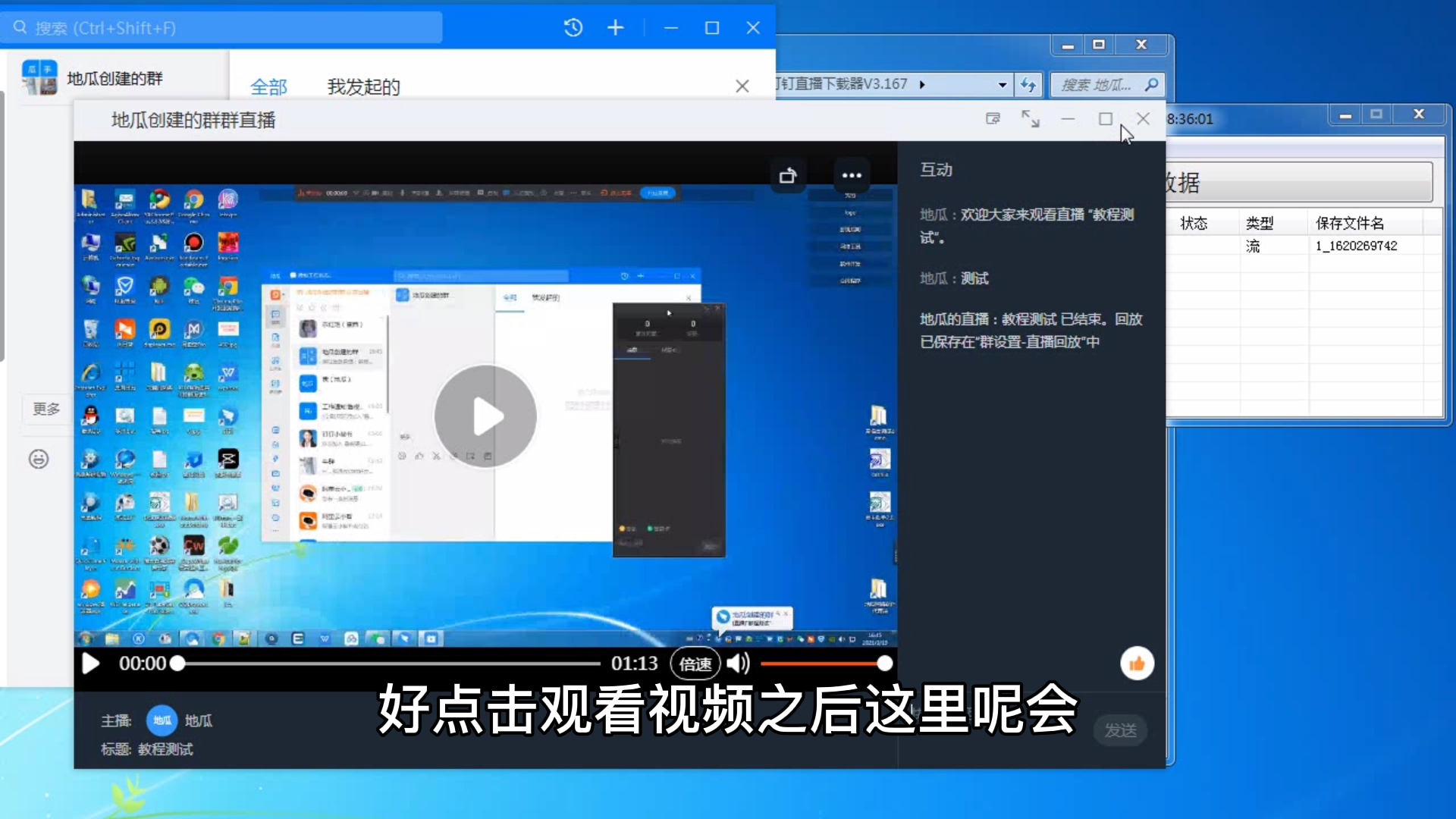This screenshot has height=819, width=1456.
Task: Click the mini-window picture-in-picture icon
Action: [993, 119]
